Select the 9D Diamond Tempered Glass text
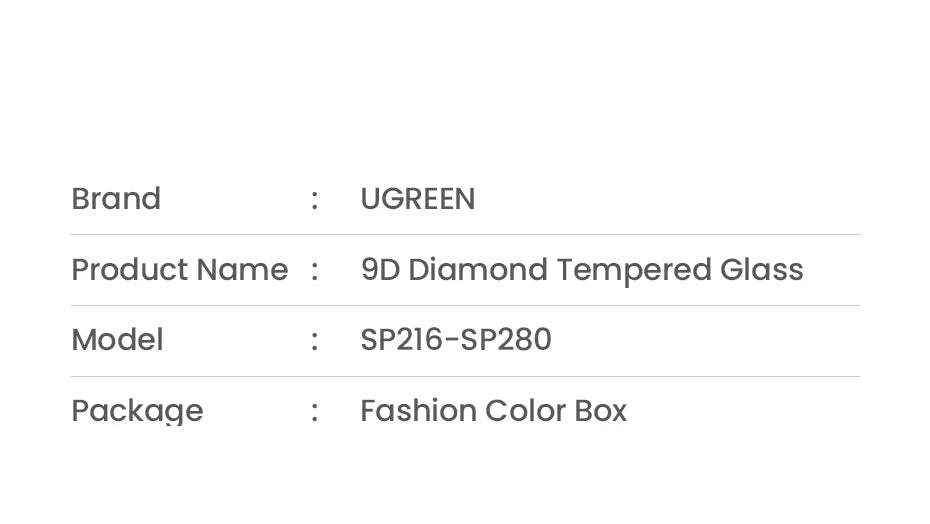 point(581,270)
